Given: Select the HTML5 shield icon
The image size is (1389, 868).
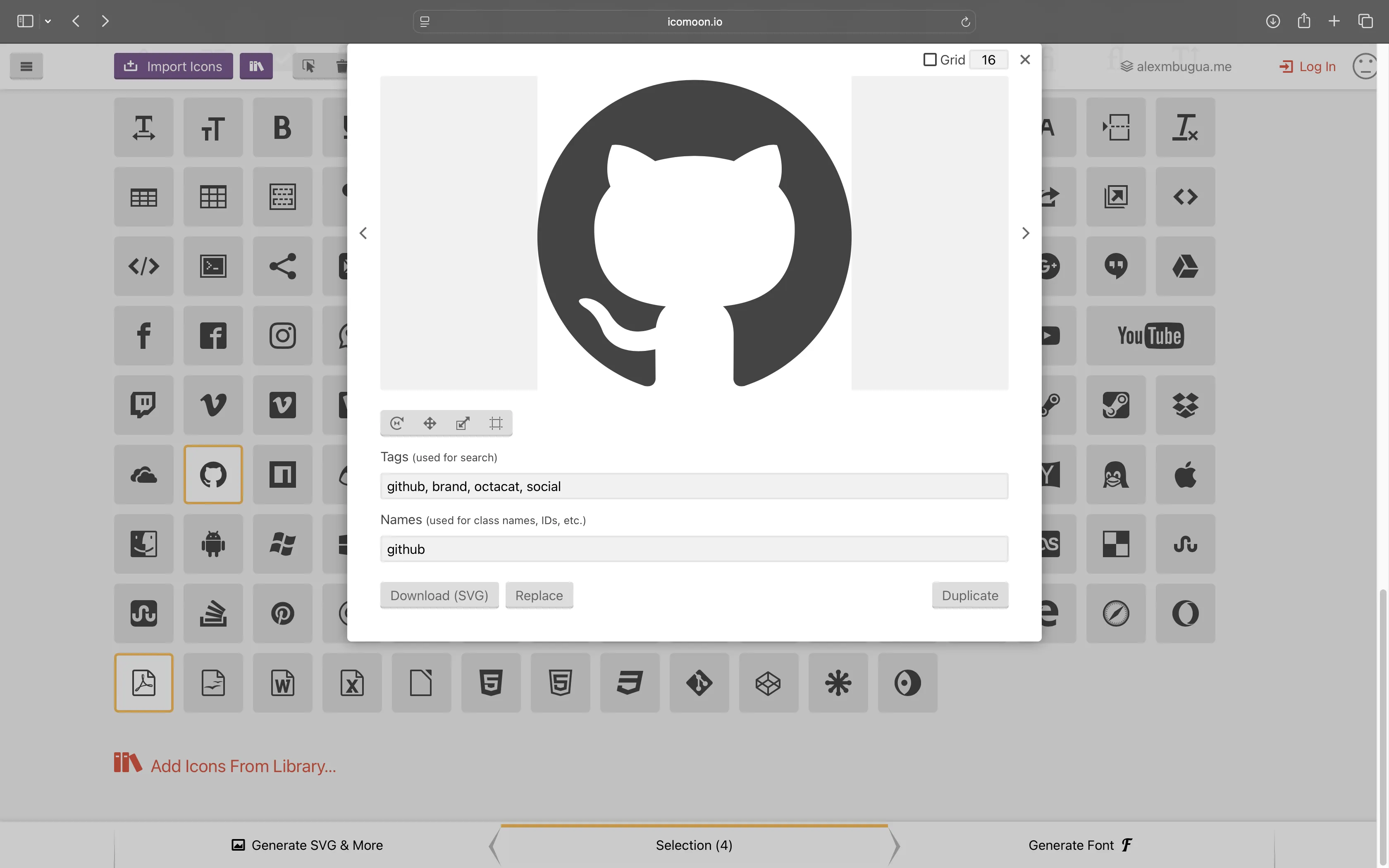Looking at the screenshot, I should (x=491, y=682).
